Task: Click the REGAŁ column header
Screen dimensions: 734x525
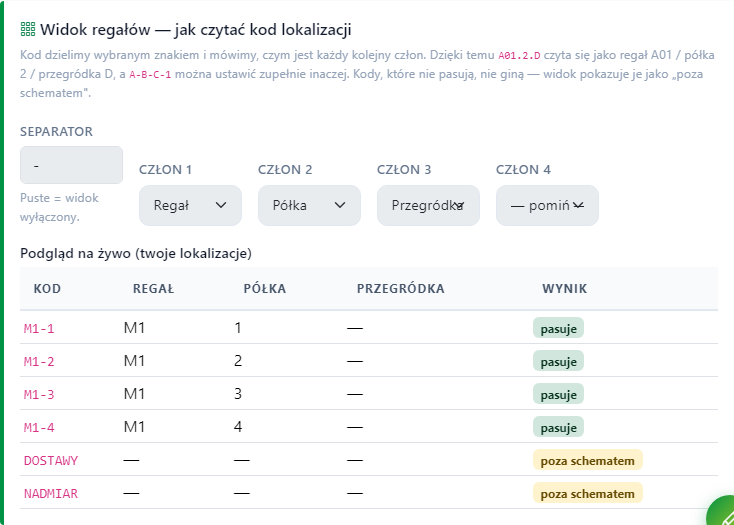Action: coord(154,289)
